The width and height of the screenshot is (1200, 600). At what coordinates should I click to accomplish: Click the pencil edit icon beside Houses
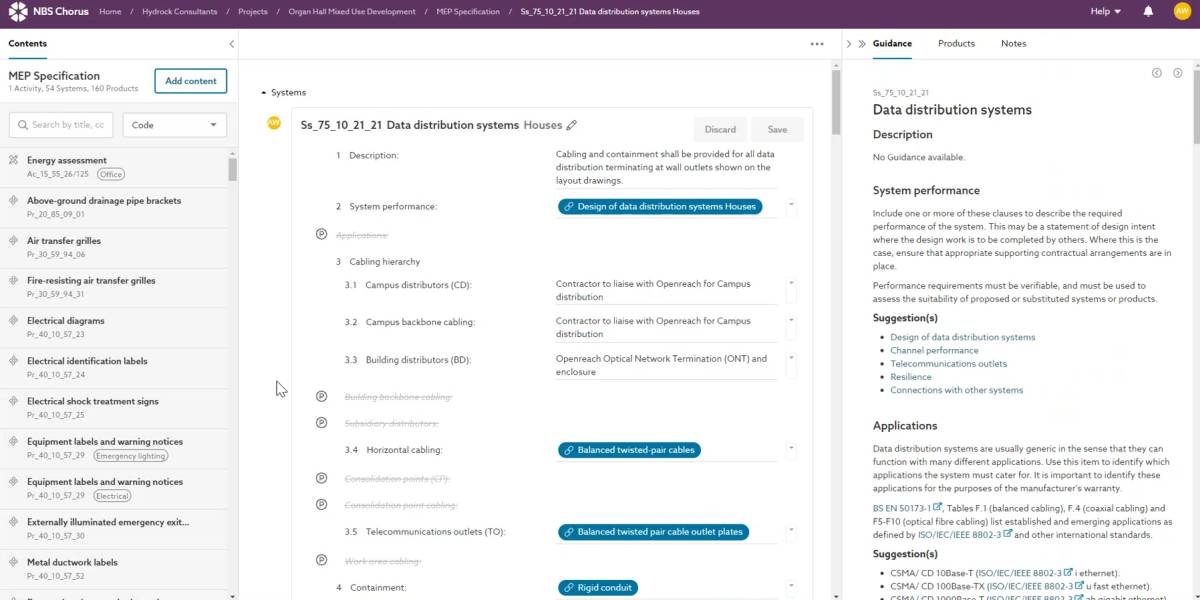coord(572,126)
